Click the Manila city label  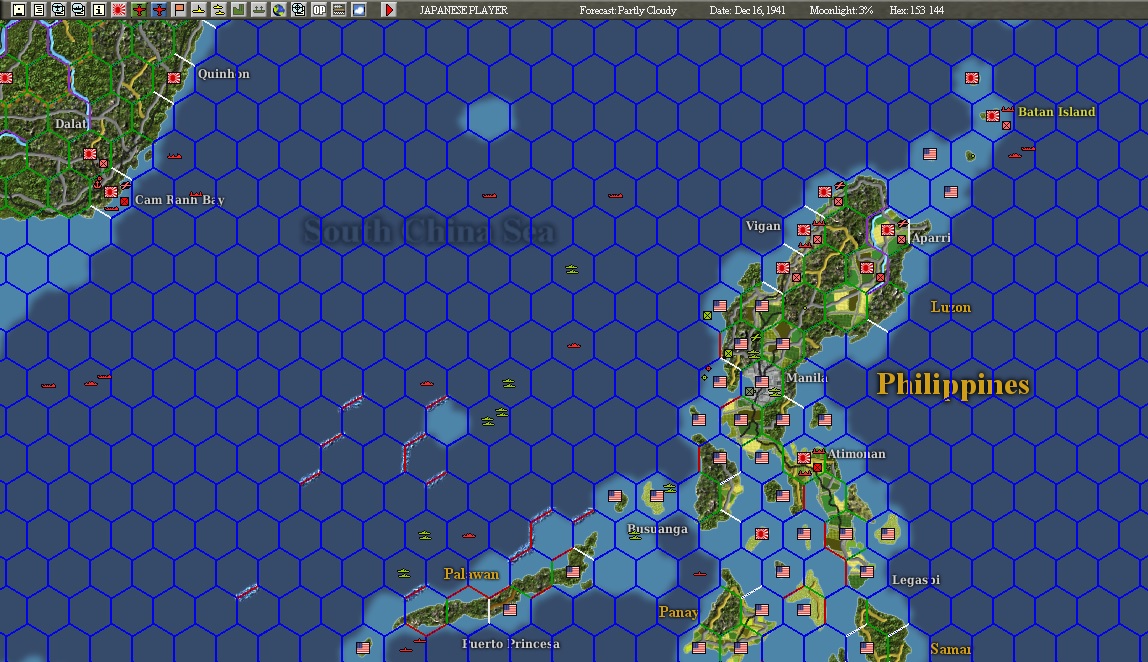click(807, 378)
